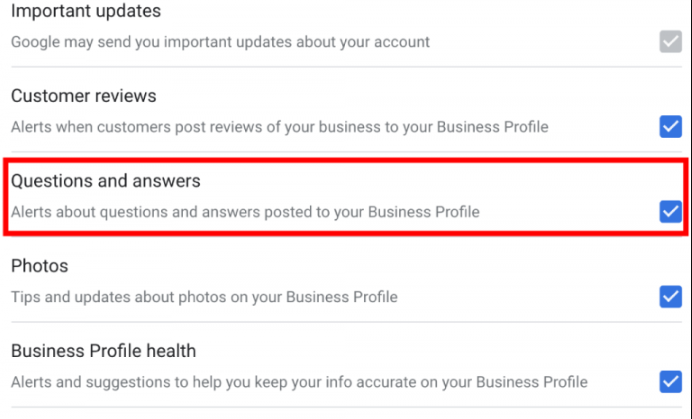Viewport: 692px width, 419px height.
Task: Click the Customer reviews heading
Action: [x=84, y=96]
